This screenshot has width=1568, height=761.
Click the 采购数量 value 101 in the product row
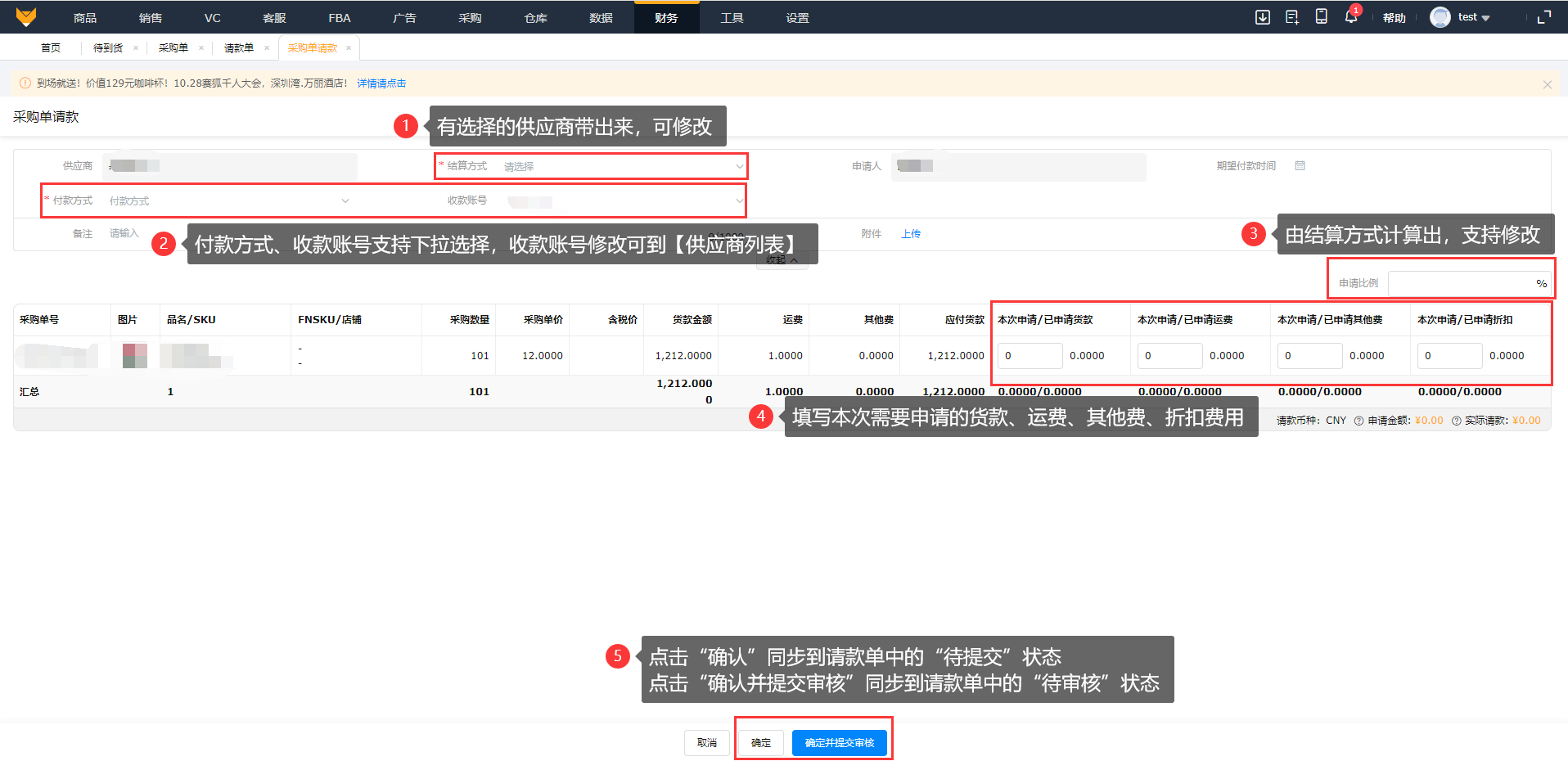point(480,356)
